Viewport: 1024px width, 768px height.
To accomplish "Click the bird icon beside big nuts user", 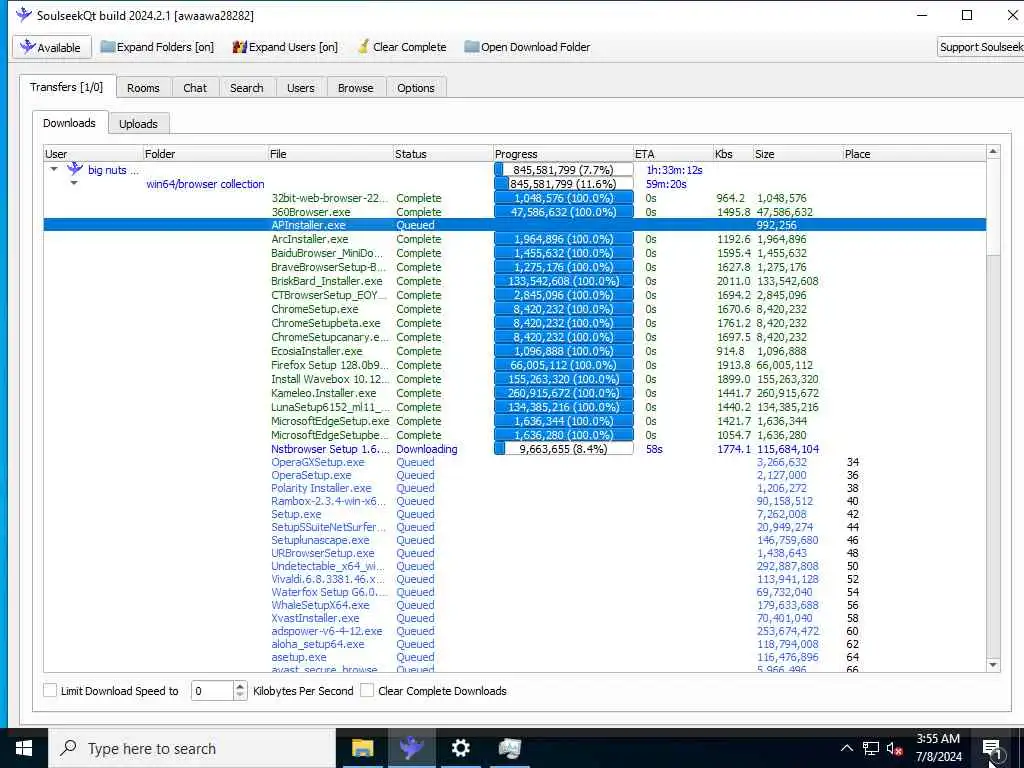I will 75,169.
